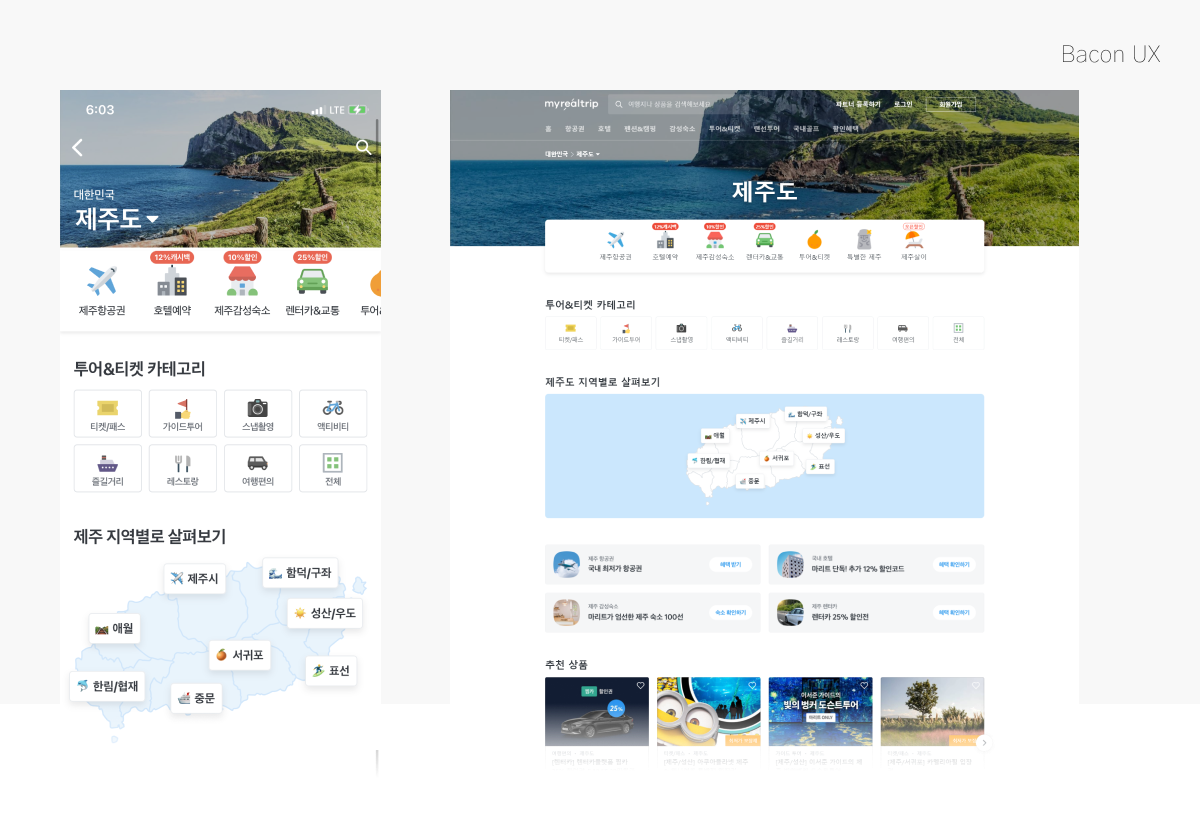Image resolution: width=1200 pixels, height=840 pixels.
Task: Favorite the tree field product card
Action: click(976, 686)
